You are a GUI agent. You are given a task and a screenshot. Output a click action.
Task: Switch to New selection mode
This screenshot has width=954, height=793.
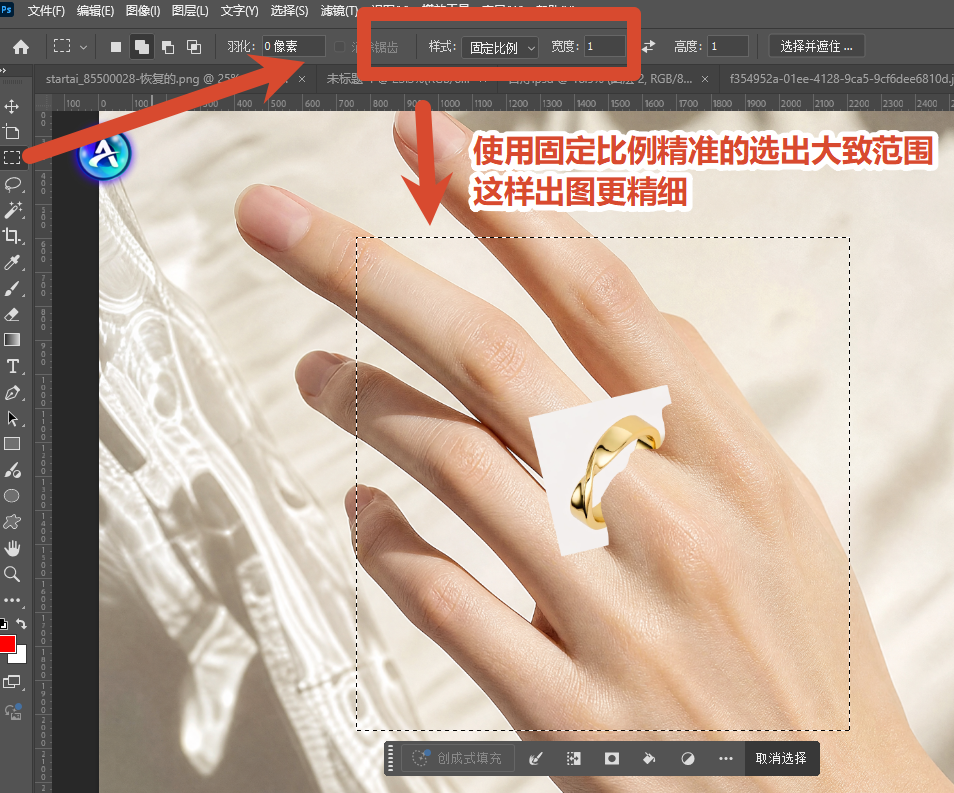pos(116,47)
